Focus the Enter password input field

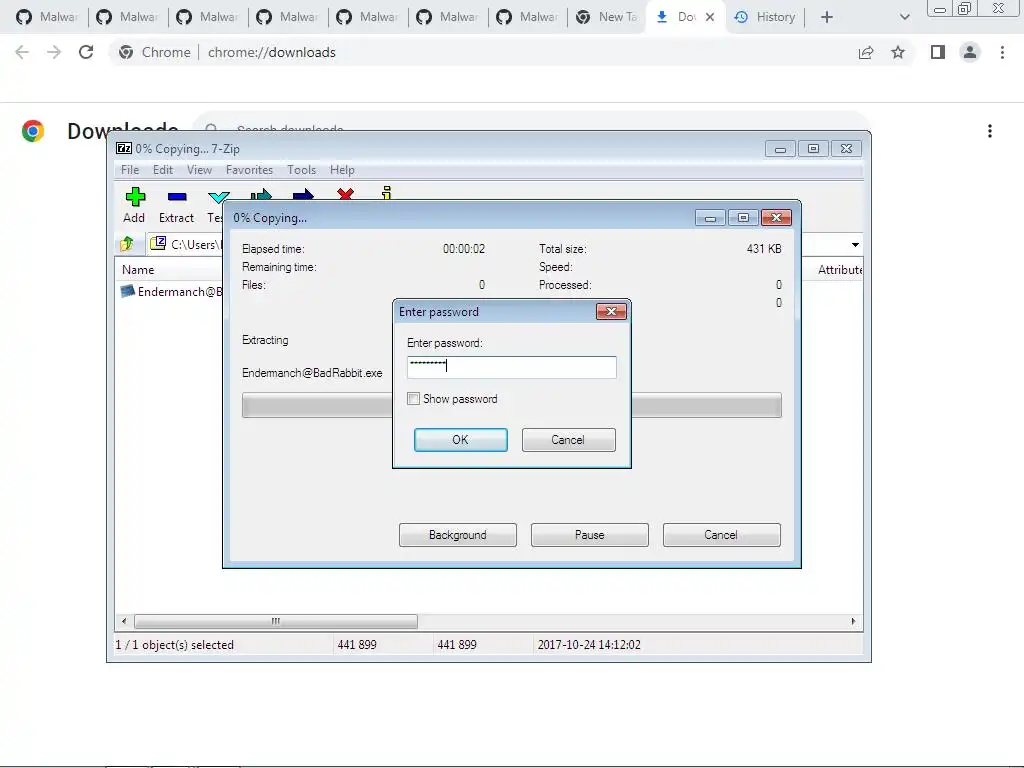coord(511,367)
